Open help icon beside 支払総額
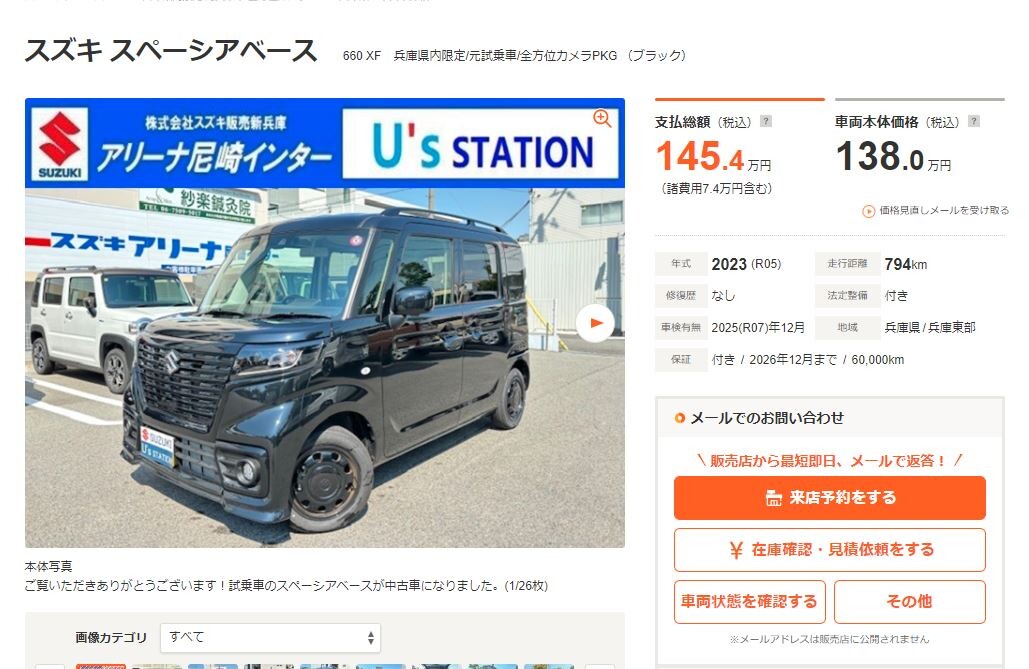This screenshot has width=1029, height=669. [x=765, y=121]
